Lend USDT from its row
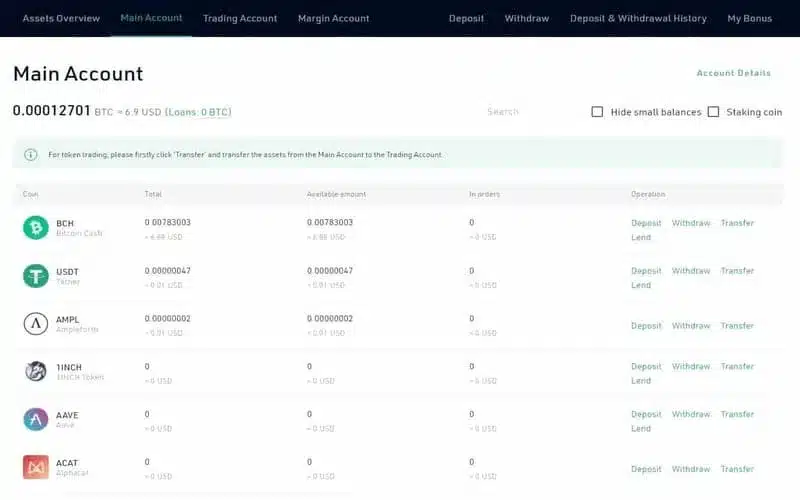 click(641, 285)
